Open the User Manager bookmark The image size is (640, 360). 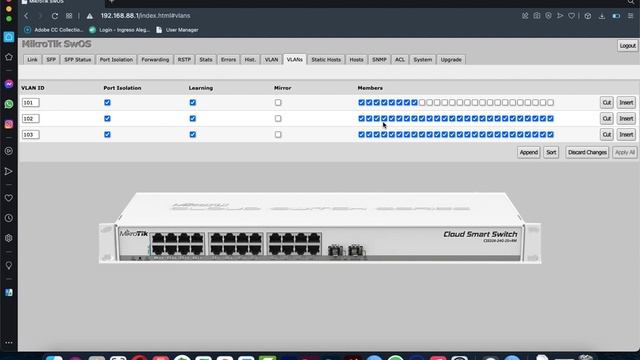[x=177, y=30]
